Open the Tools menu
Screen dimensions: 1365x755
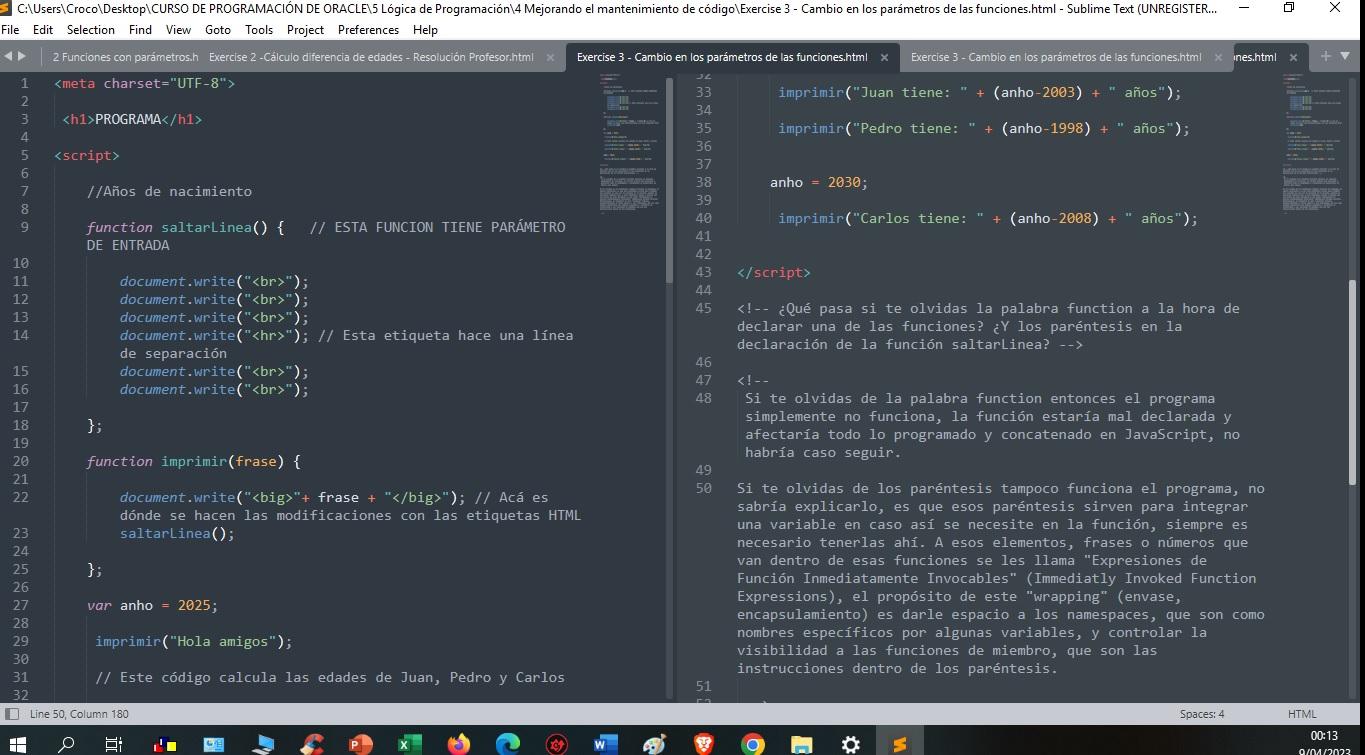(259, 30)
